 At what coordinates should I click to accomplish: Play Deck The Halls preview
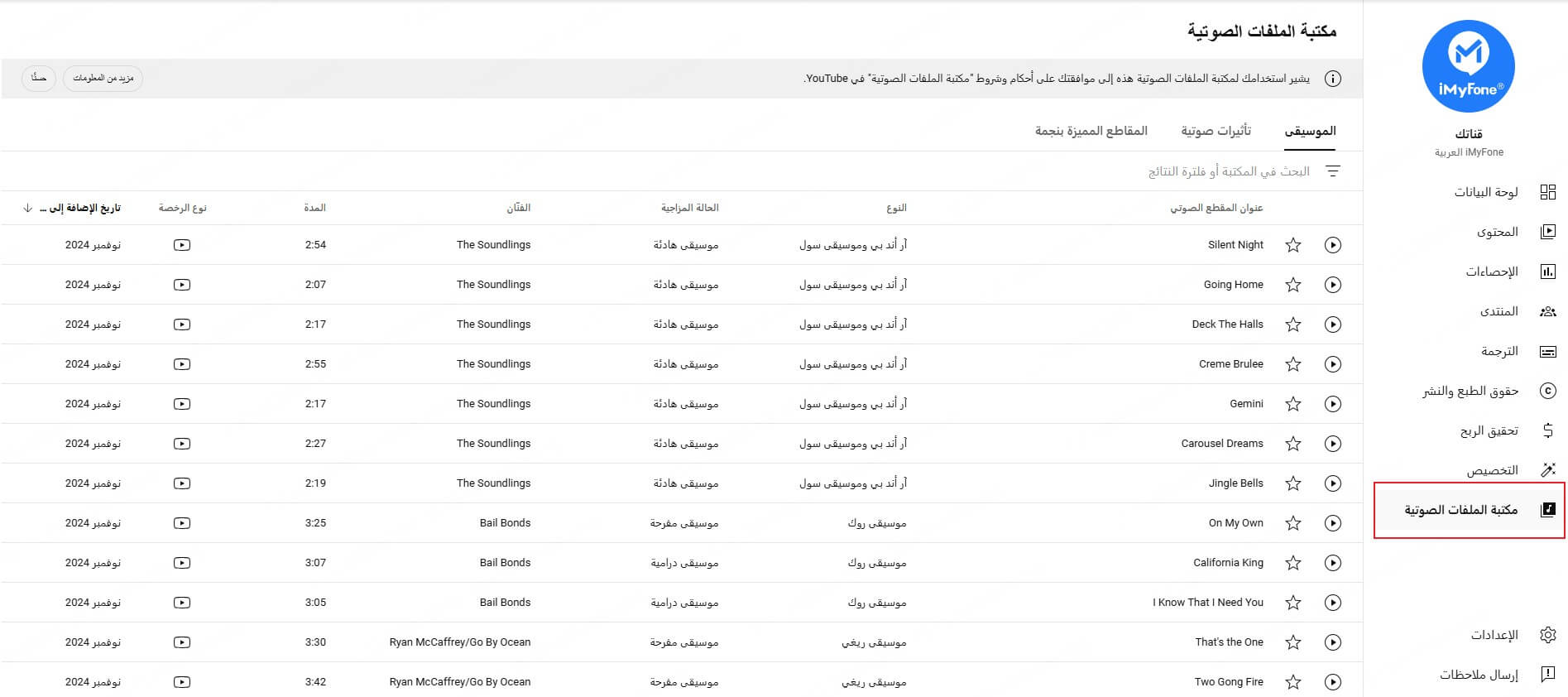[x=1332, y=324]
